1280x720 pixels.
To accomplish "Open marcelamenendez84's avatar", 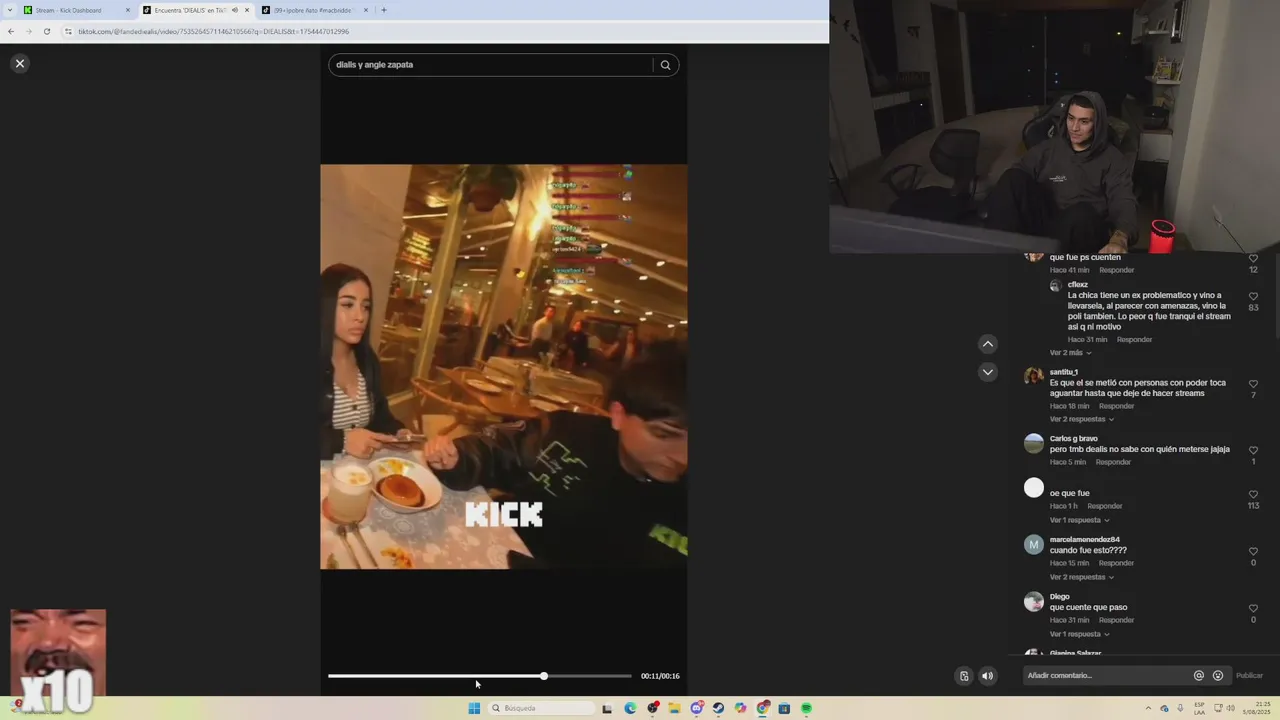I will 1034,544.
